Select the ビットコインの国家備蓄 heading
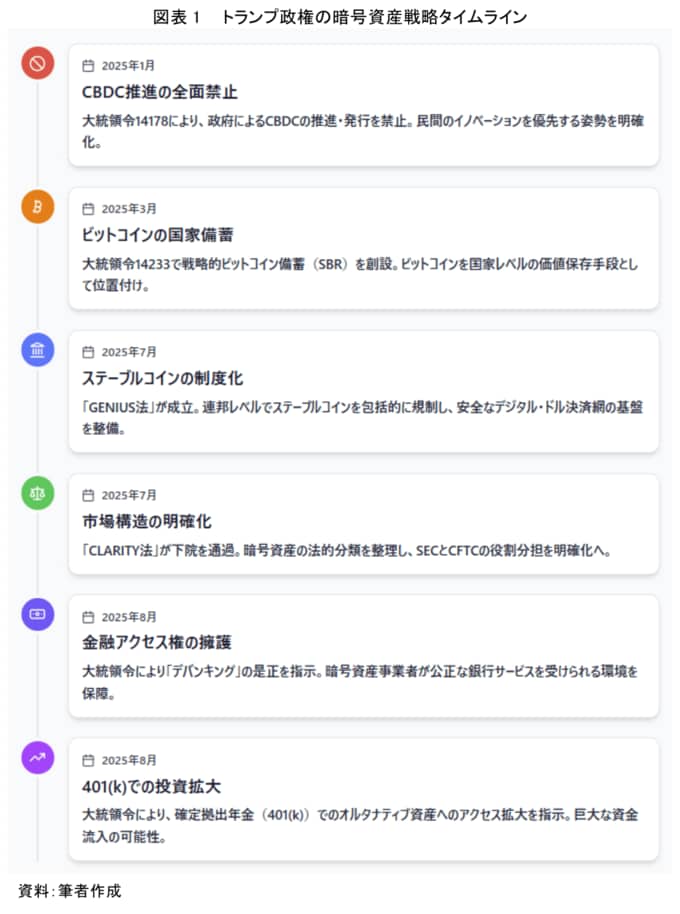Viewport: 680px width, 914px height. [x=157, y=235]
